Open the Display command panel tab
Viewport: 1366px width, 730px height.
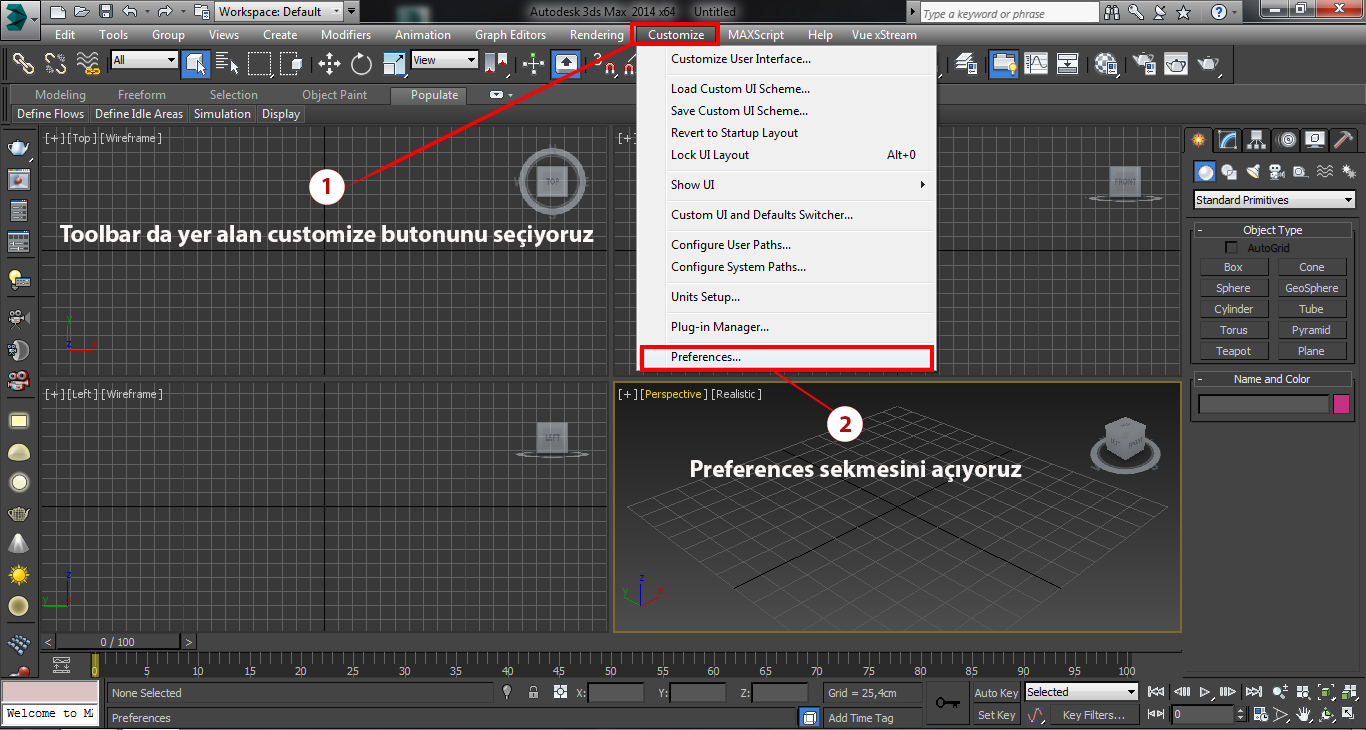tap(1315, 139)
